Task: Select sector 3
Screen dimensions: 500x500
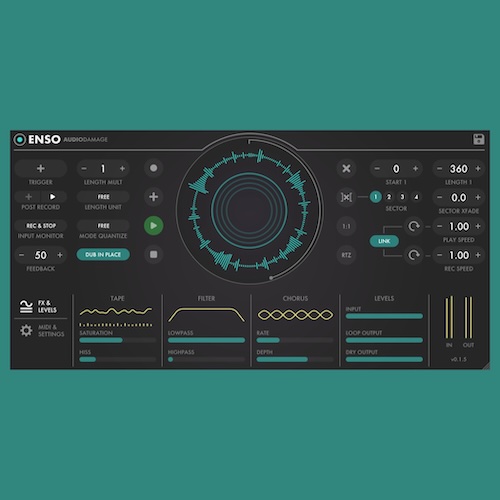Action: tap(402, 197)
